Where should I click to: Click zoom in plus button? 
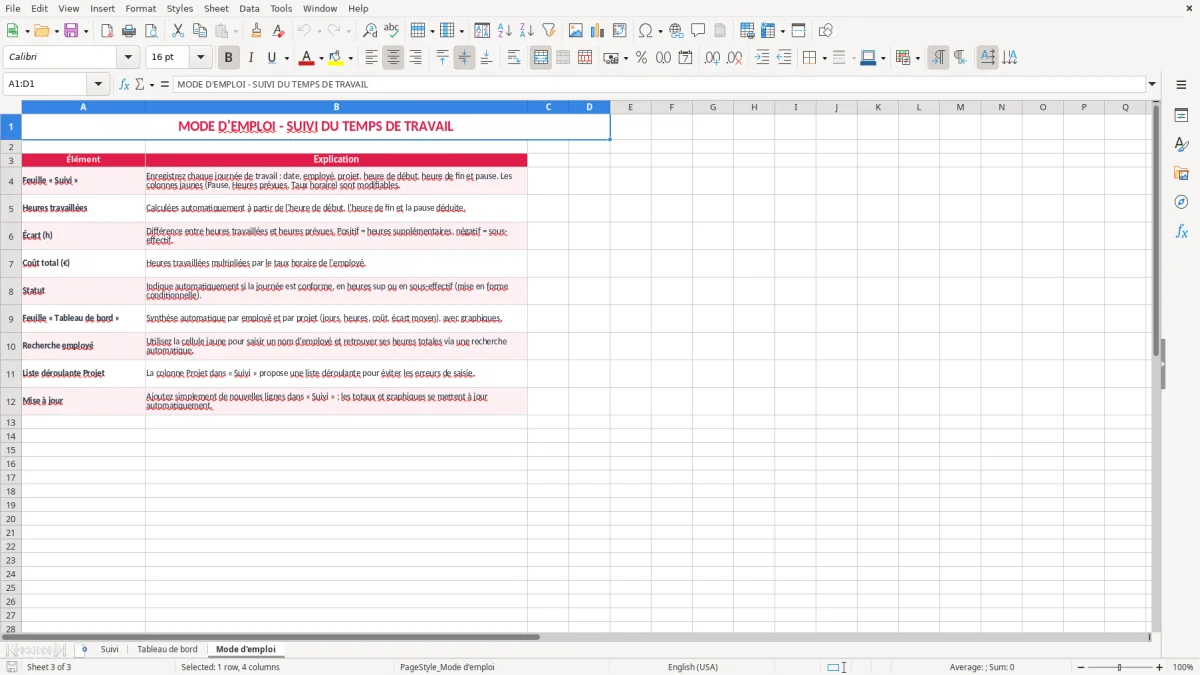pos(1159,667)
